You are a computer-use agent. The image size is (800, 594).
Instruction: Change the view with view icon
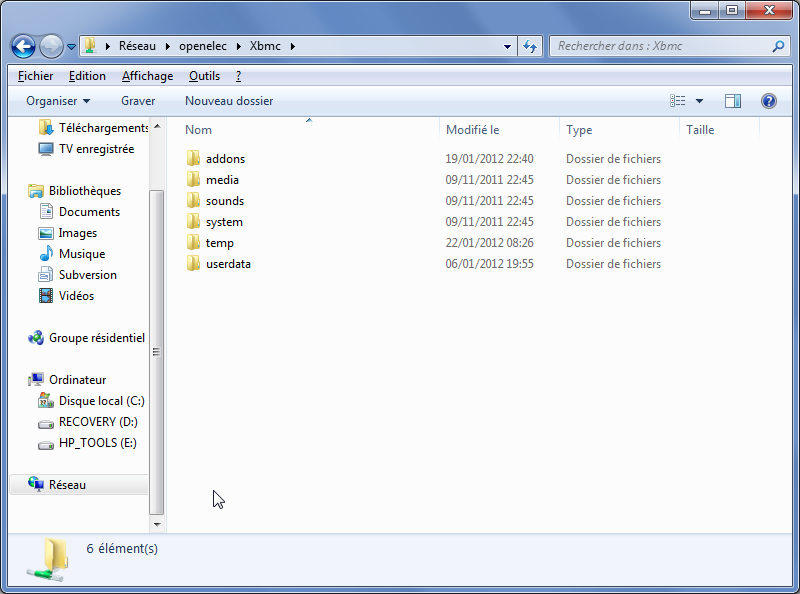point(678,101)
